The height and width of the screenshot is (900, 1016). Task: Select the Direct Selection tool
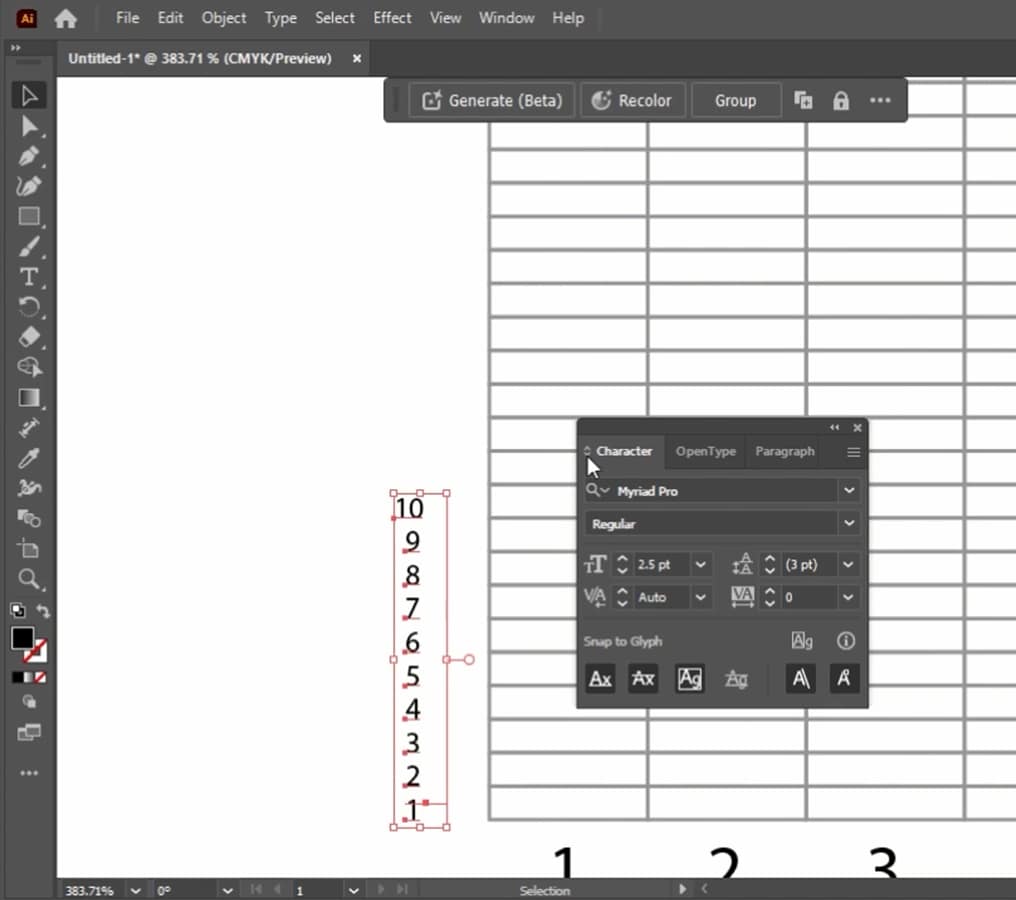pos(29,126)
